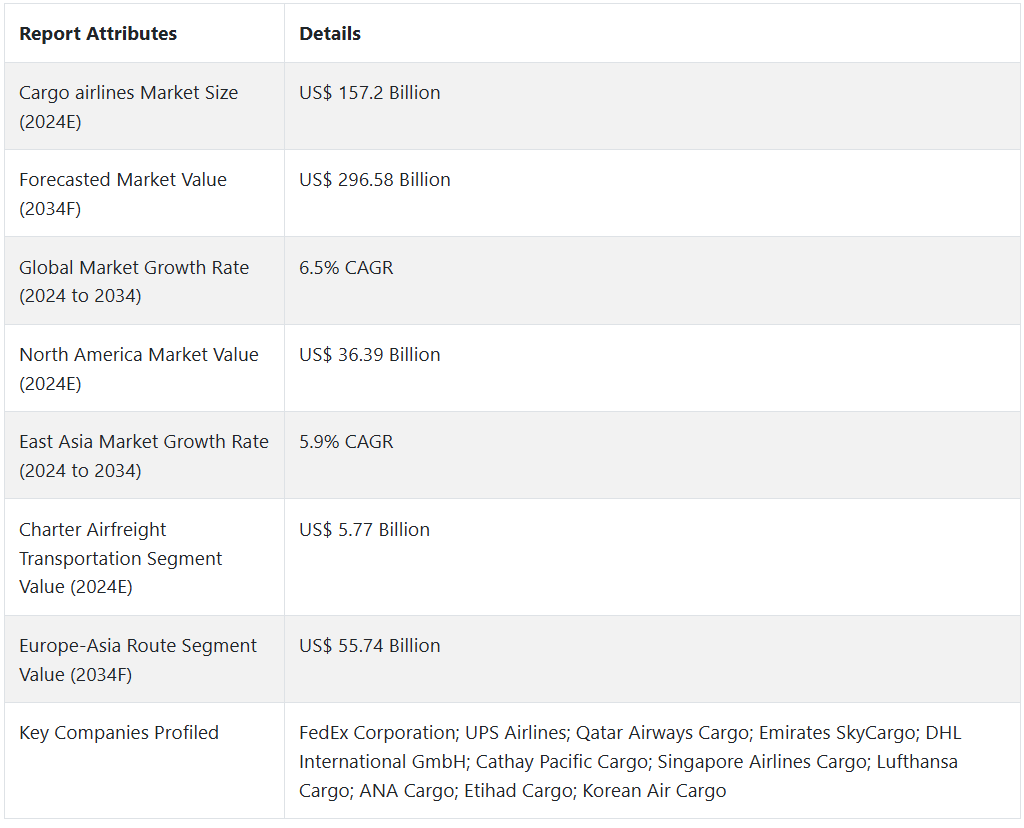Click the US$ 55.74 Billion value
The image size is (1024, 828).
click(370, 646)
